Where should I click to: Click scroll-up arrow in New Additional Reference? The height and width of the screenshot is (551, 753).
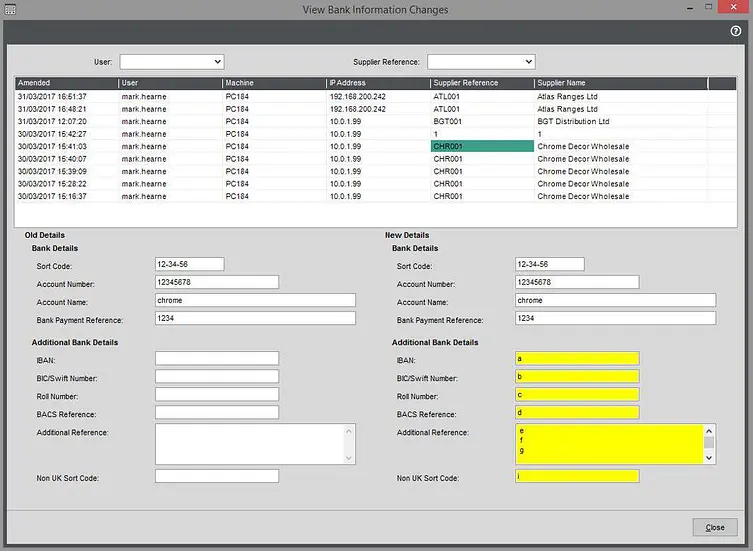click(x=709, y=430)
